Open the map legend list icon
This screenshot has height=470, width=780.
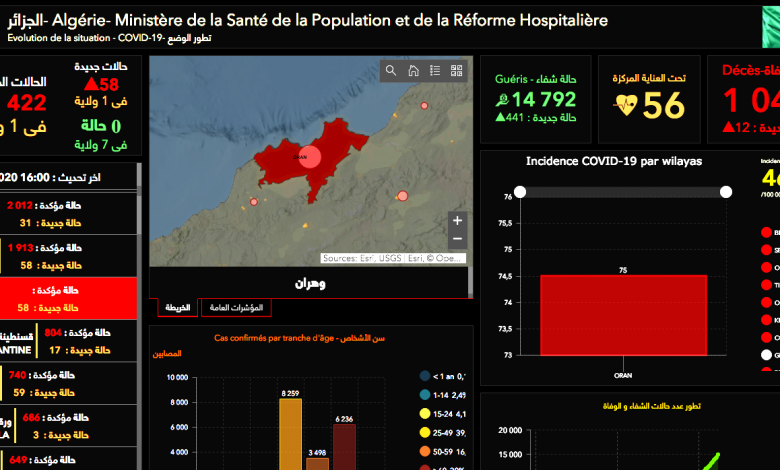(x=435, y=71)
